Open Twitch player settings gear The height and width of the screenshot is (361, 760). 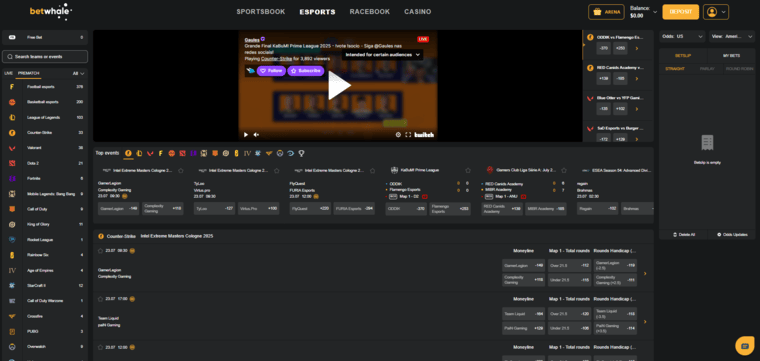tap(398, 135)
